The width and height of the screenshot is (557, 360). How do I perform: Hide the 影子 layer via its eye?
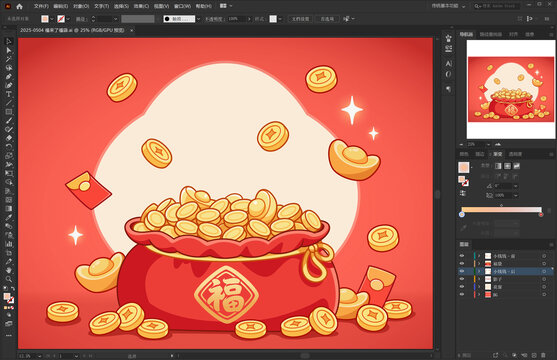tap(462, 279)
